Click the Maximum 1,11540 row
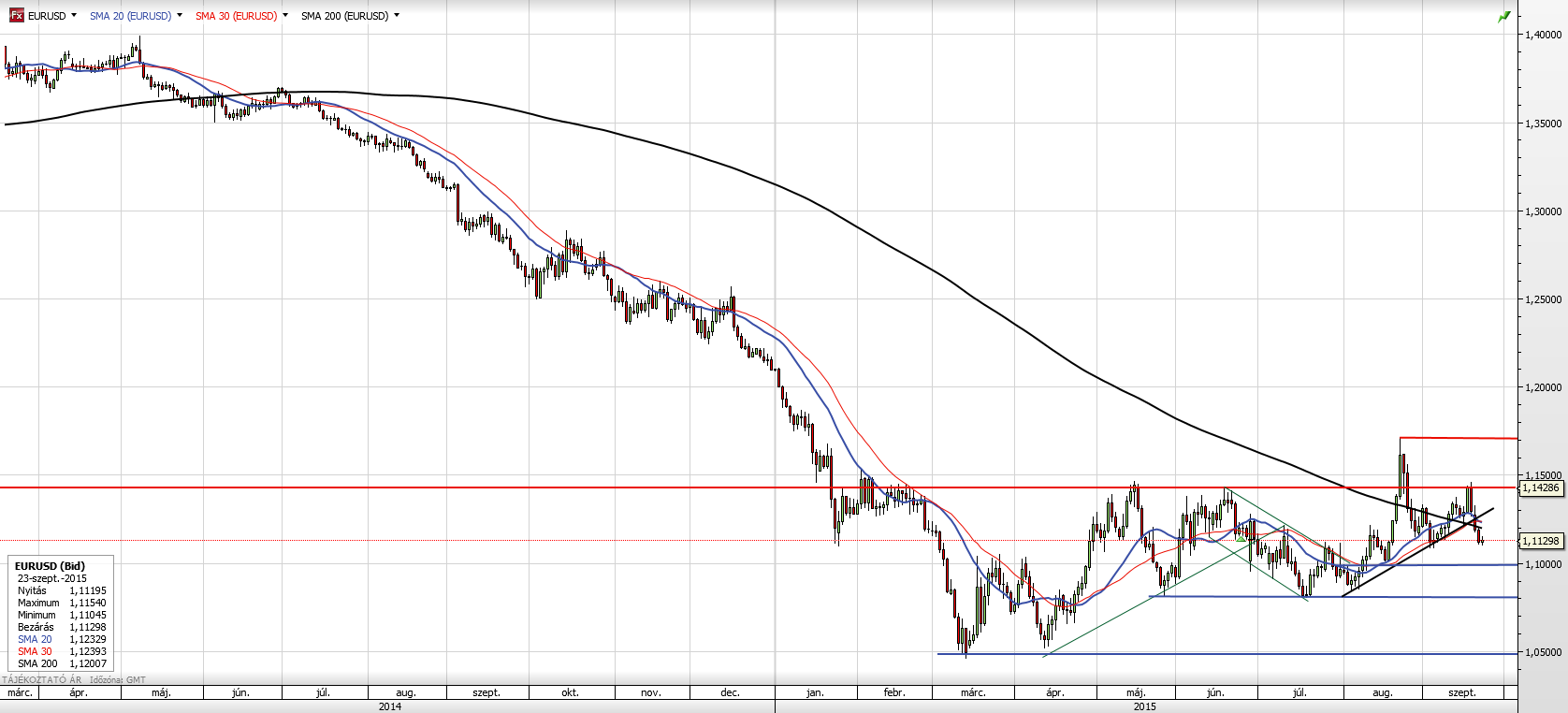The height and width of the screenshot is (713, 1568). tap(62, 603)
